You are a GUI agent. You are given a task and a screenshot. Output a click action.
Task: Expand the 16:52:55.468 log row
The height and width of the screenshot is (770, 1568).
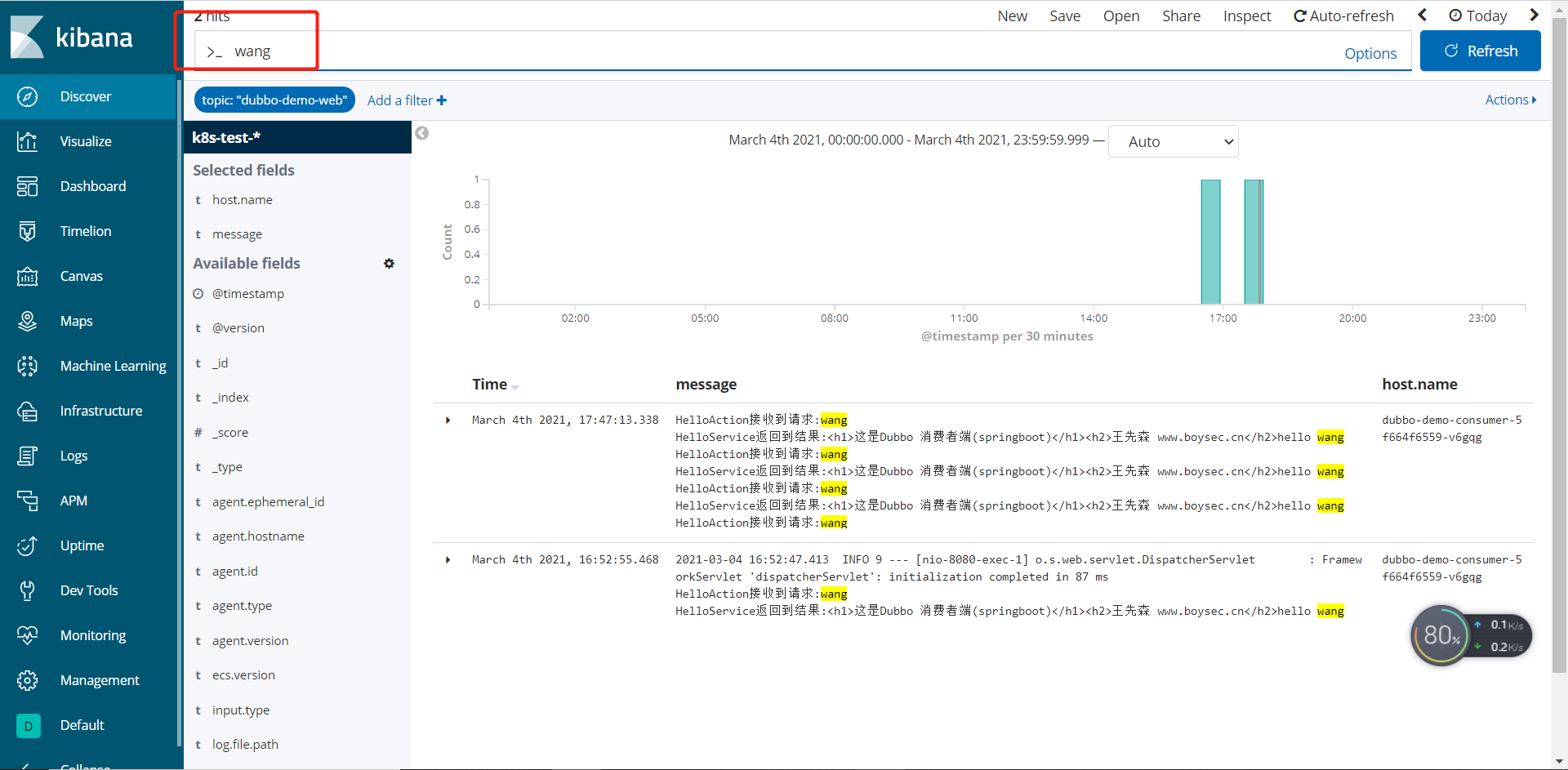(x=448, y=560)
